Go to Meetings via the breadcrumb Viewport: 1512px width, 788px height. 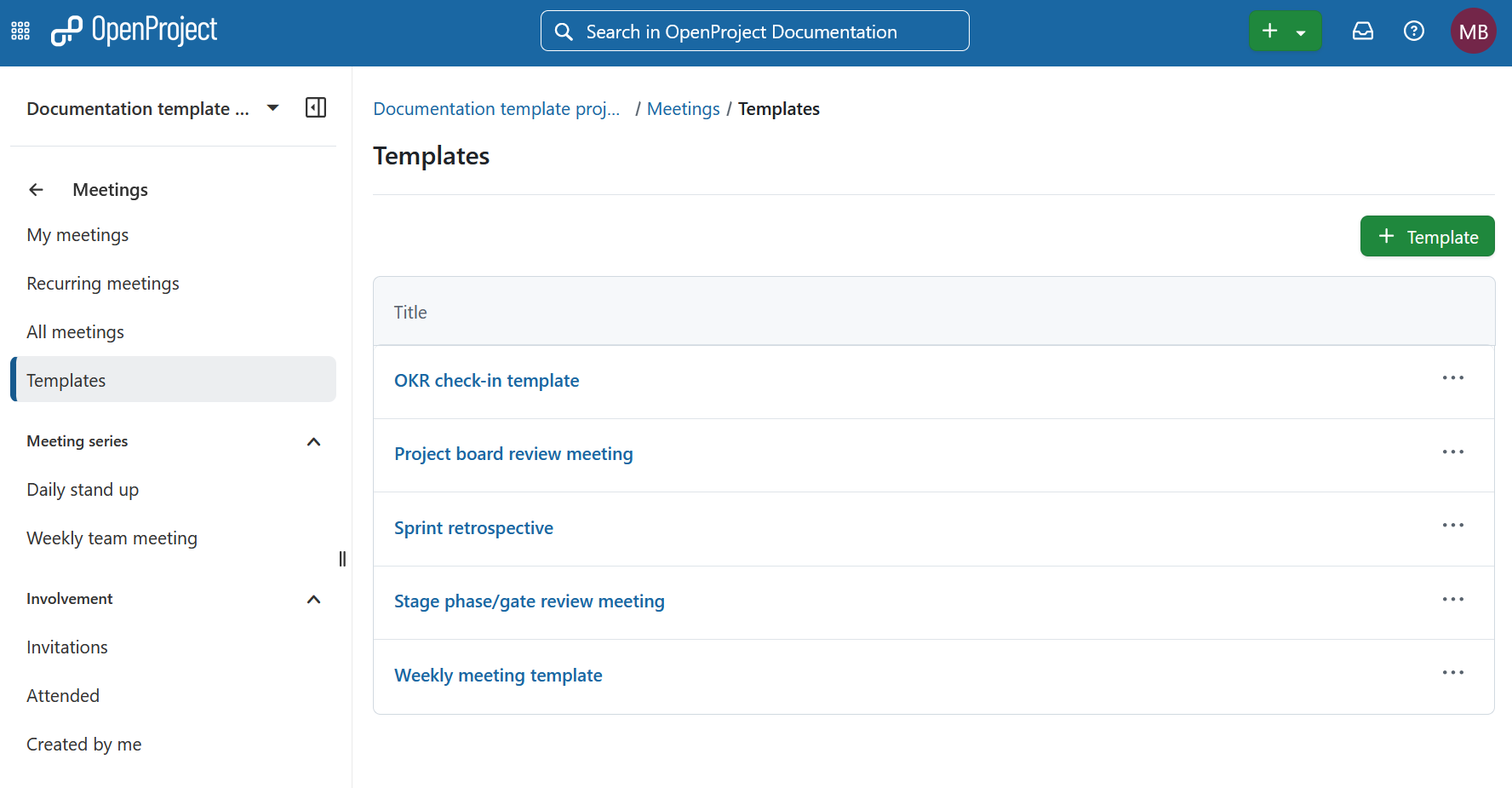pos(683,108)
